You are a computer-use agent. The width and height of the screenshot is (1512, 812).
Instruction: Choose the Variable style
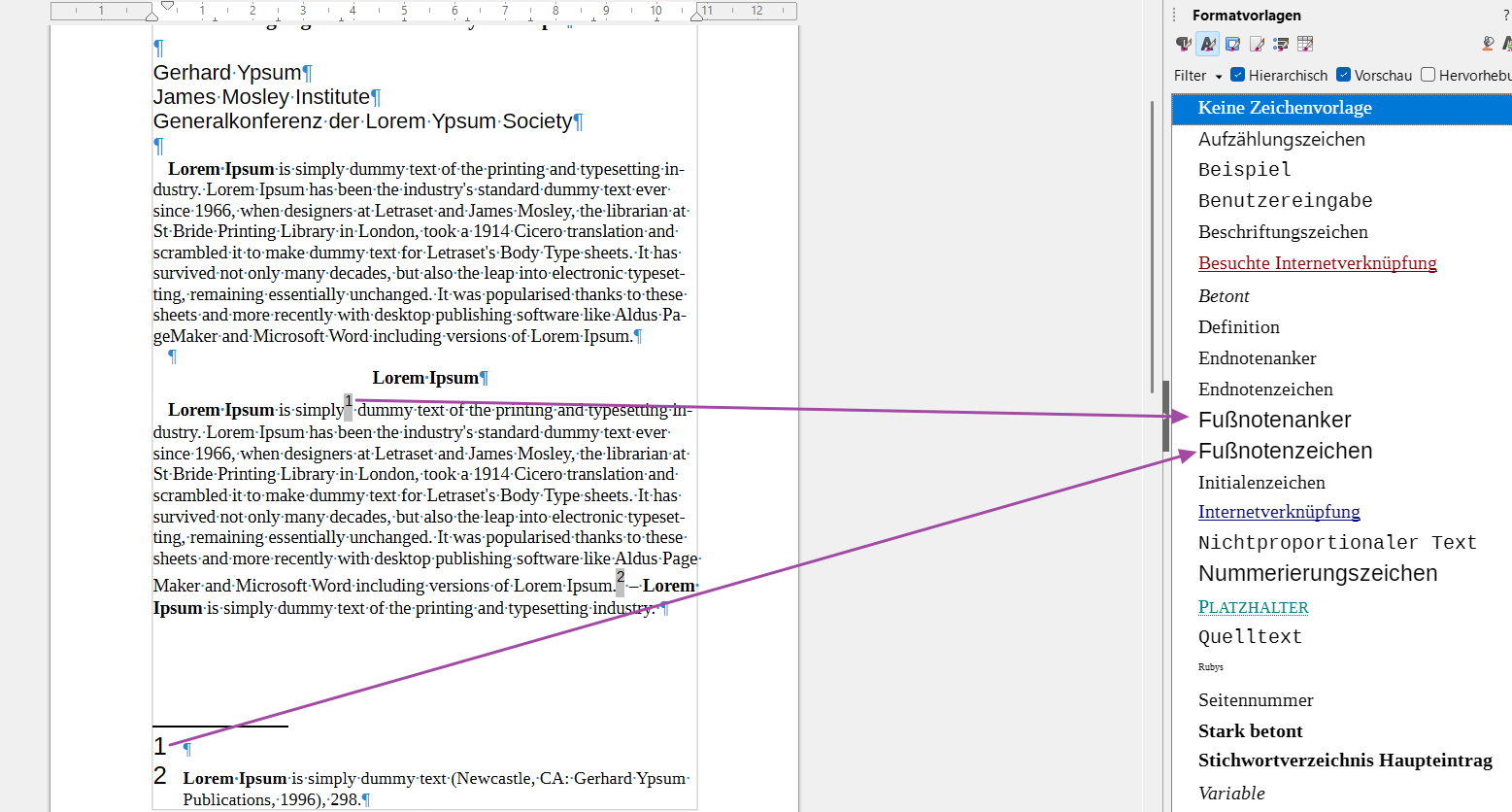coord(1231,794)
